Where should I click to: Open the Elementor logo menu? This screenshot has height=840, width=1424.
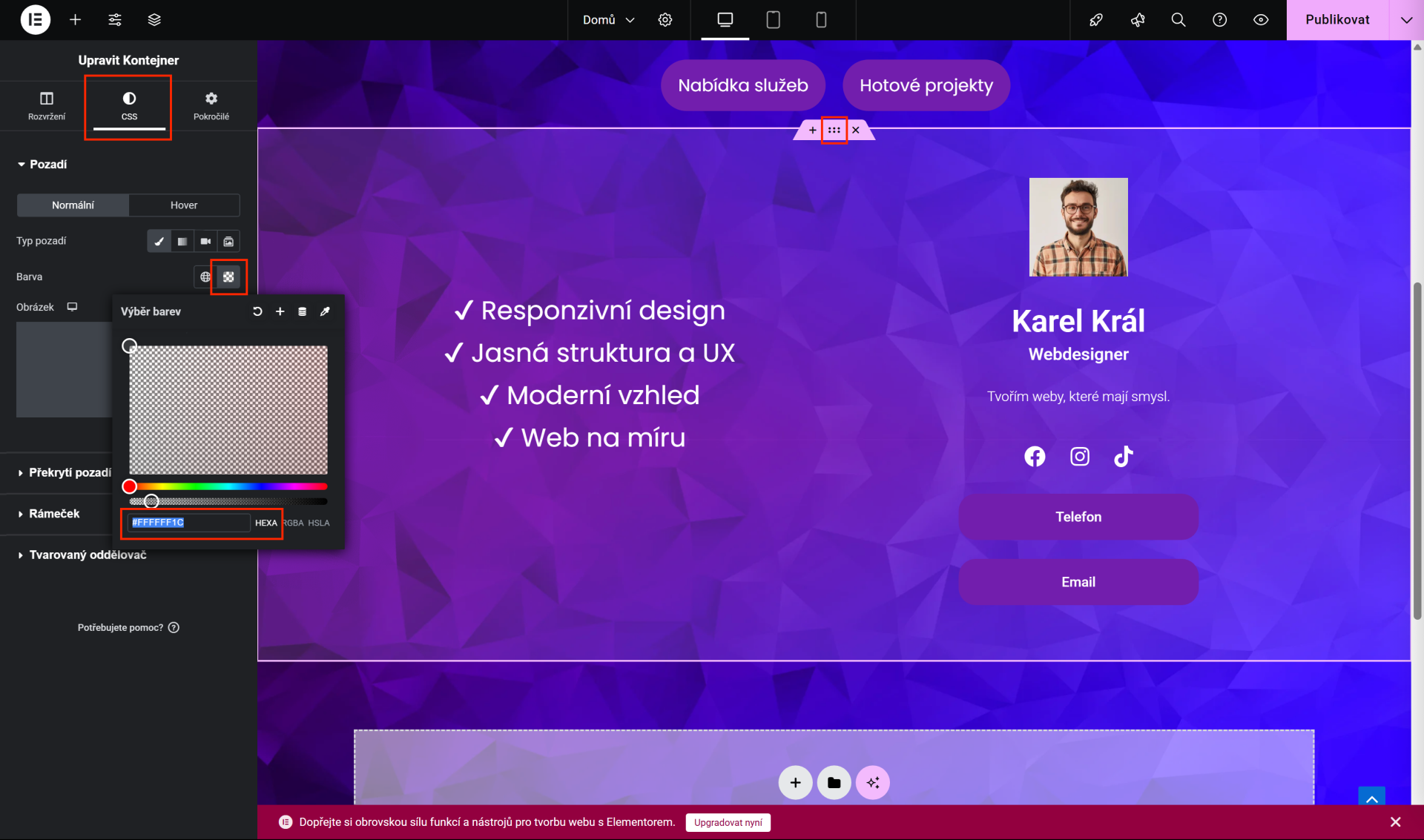click(35, 20)
